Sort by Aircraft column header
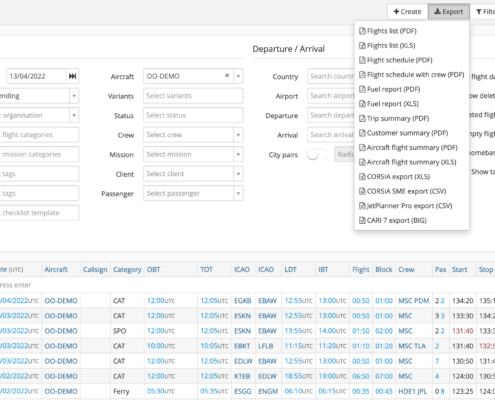 (56, 269)
